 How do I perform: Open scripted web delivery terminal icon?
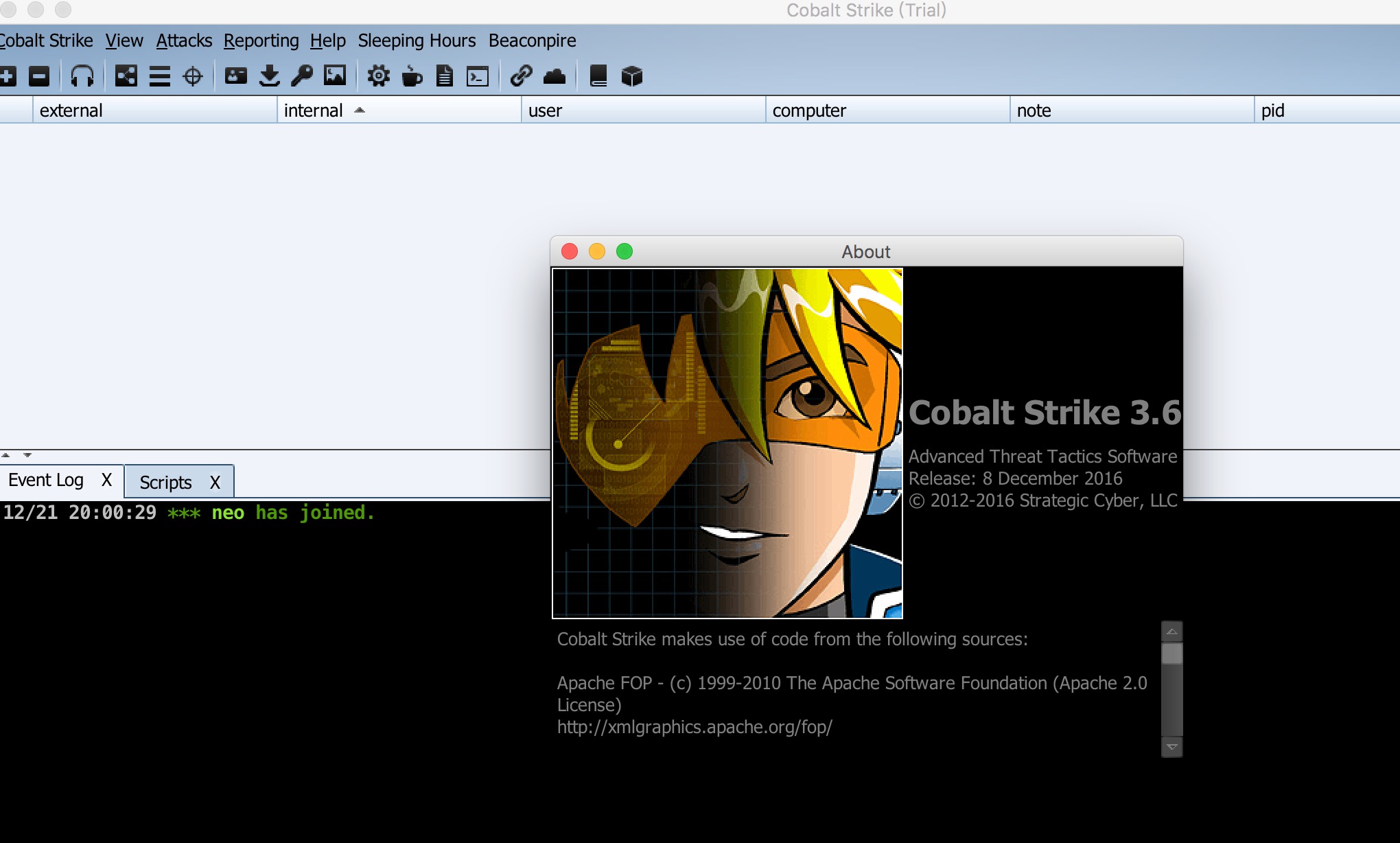[x=478, y=76]
